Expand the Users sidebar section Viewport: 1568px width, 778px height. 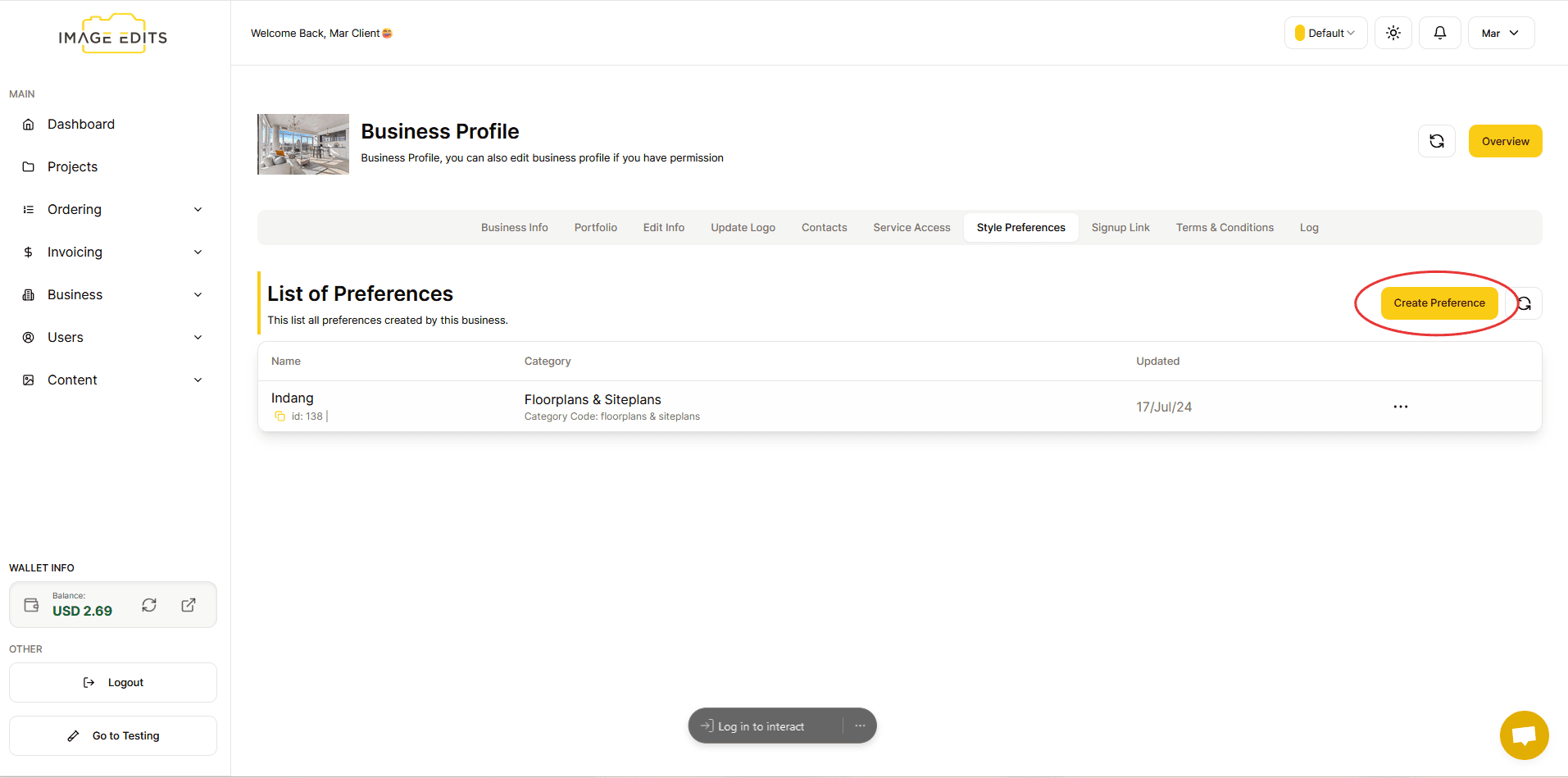[x=198, y=337]
